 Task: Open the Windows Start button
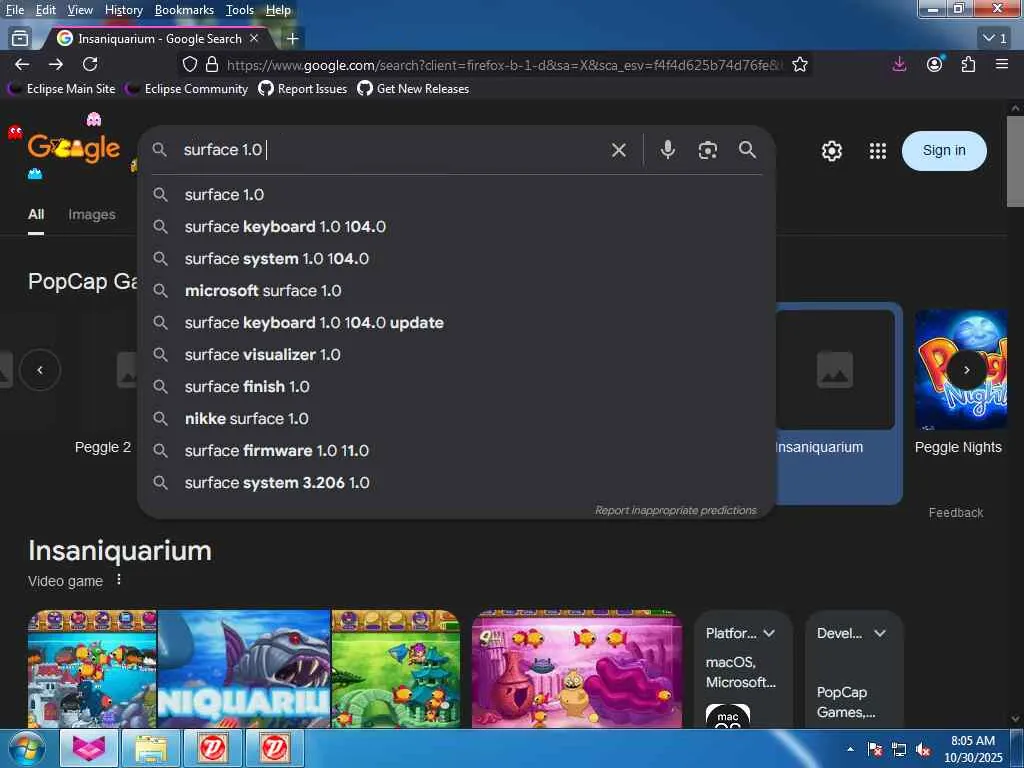click(x=26, y=748)
